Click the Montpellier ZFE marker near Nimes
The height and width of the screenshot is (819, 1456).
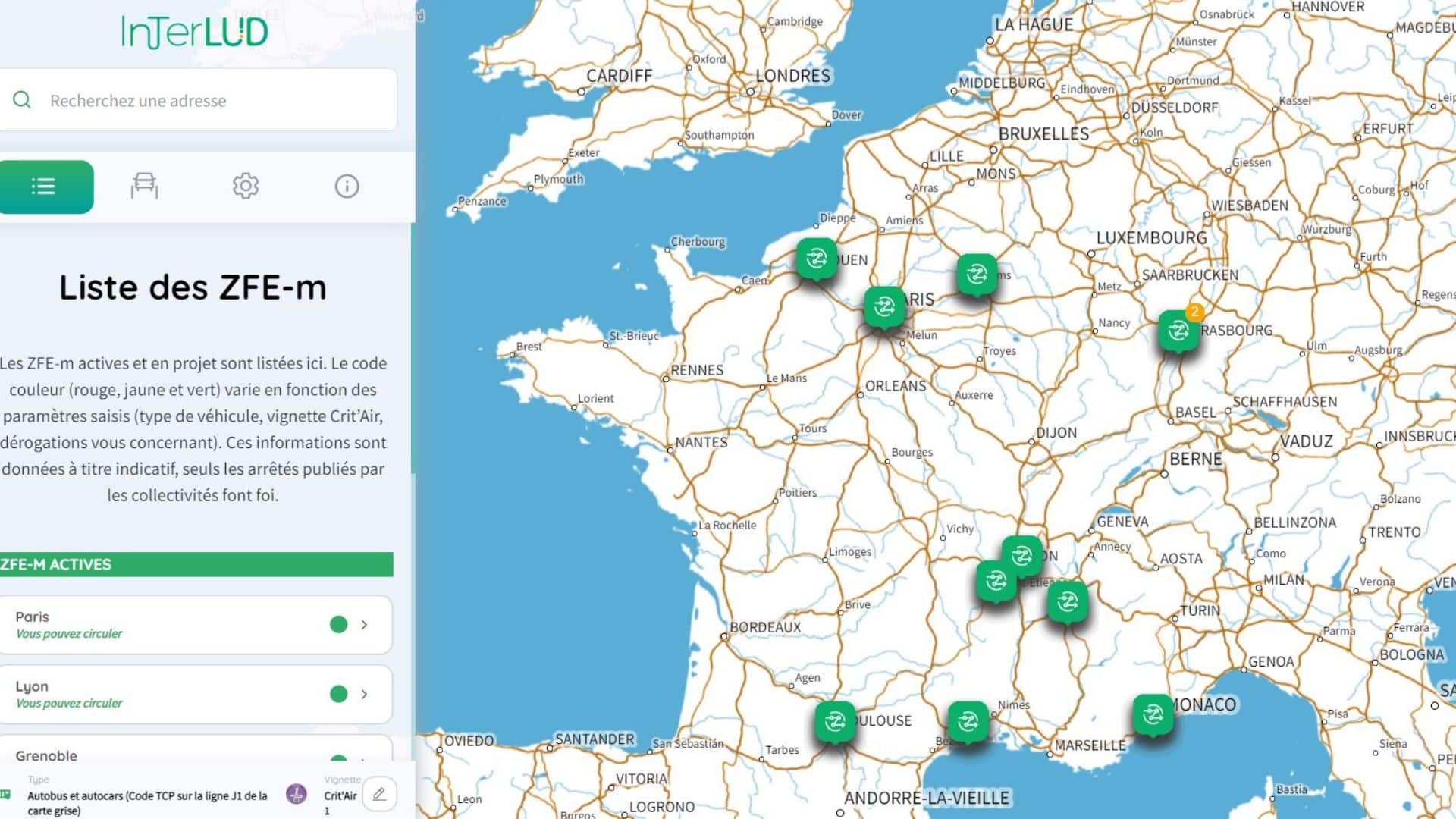(968, 721)
